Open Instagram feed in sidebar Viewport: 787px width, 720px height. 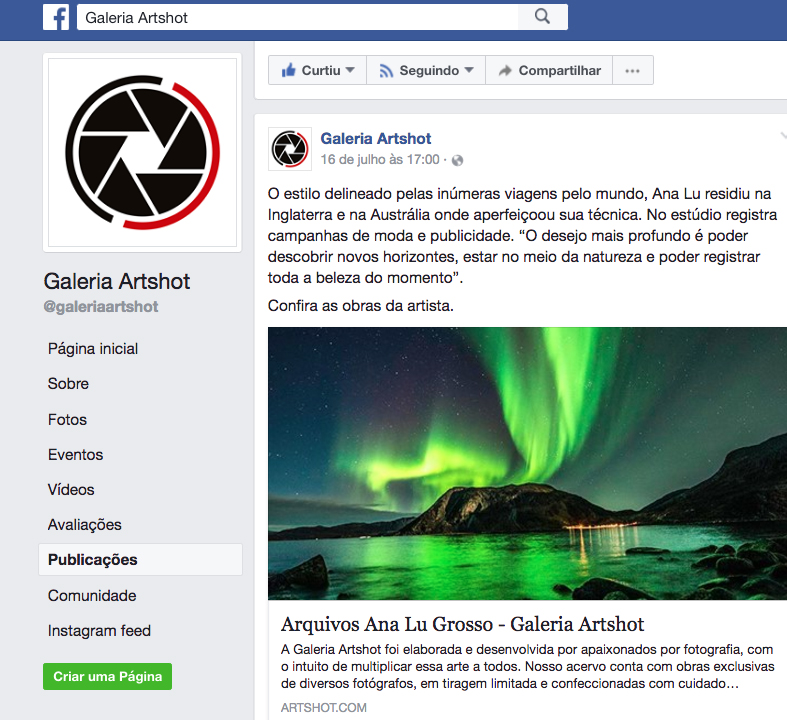tap(99, 631)
